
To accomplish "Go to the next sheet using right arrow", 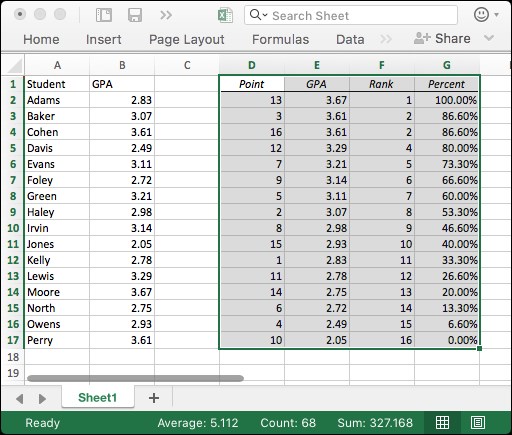I will (42, 398).
